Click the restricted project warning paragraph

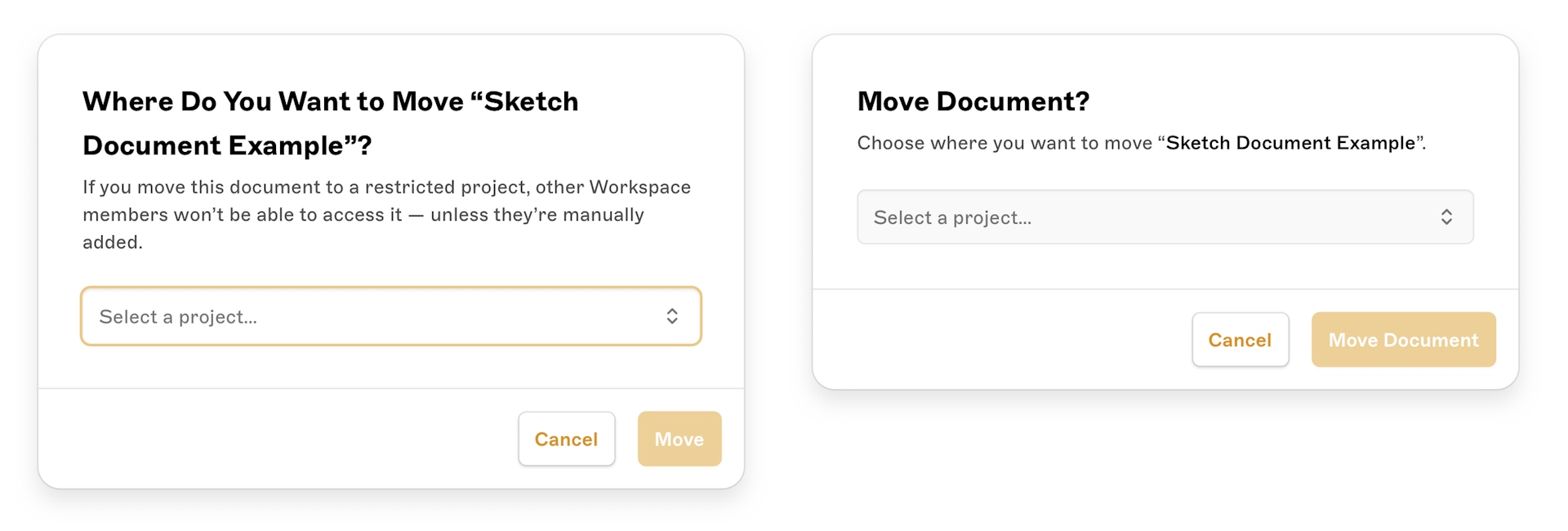click(387, 215)
